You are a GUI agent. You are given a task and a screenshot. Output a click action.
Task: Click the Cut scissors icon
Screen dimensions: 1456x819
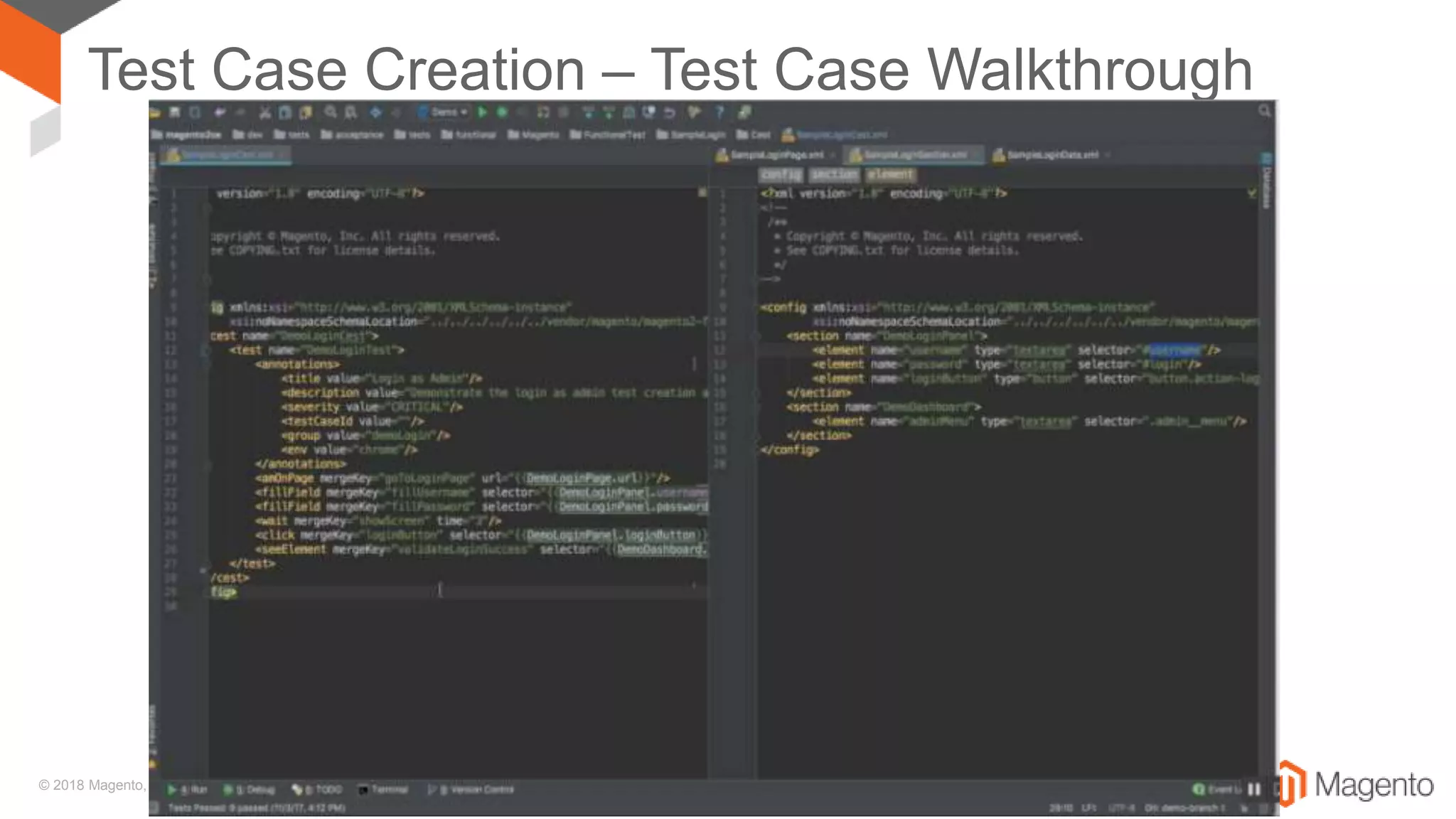pos(265,112)
